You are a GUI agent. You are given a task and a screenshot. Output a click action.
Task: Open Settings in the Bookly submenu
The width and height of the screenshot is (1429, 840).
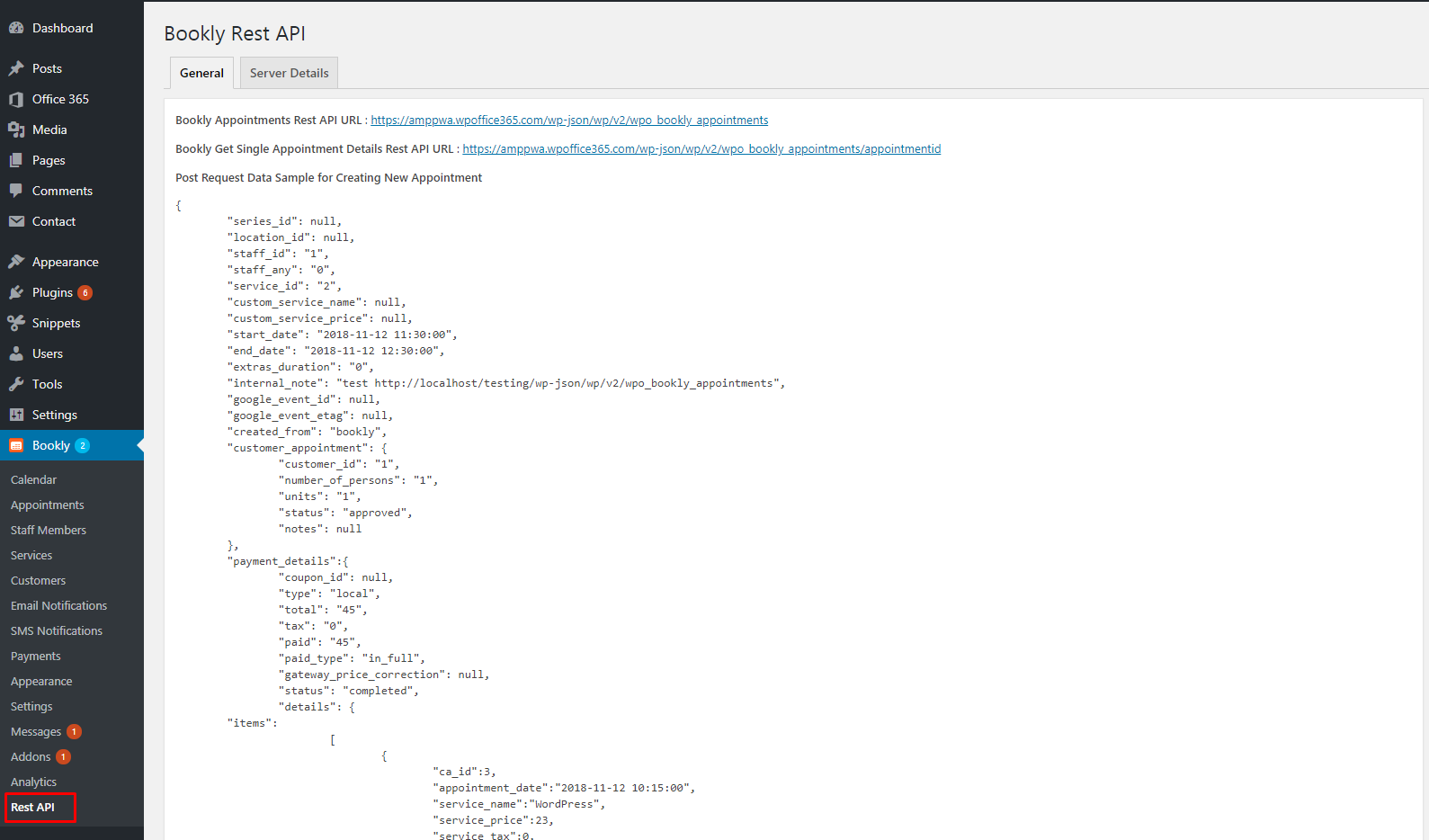point(31,707)
